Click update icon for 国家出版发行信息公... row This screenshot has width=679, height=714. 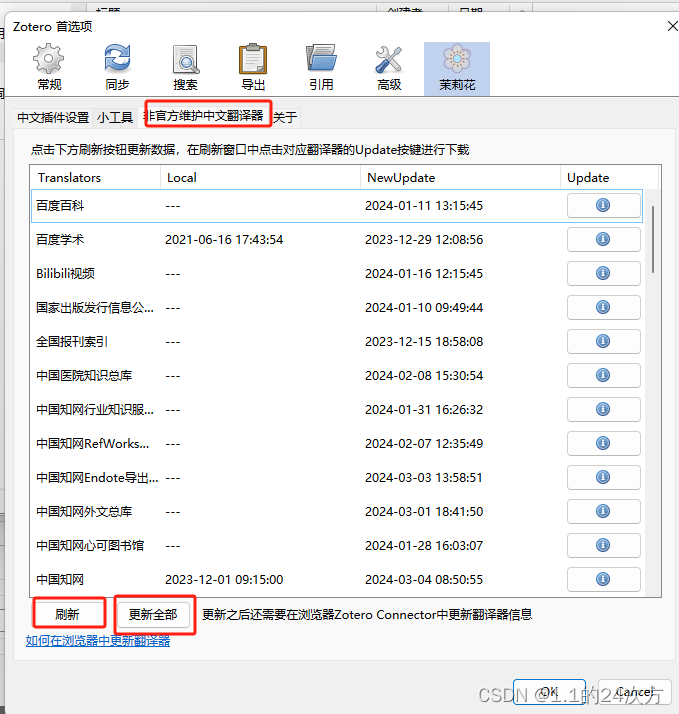click(x=603, y=307)
